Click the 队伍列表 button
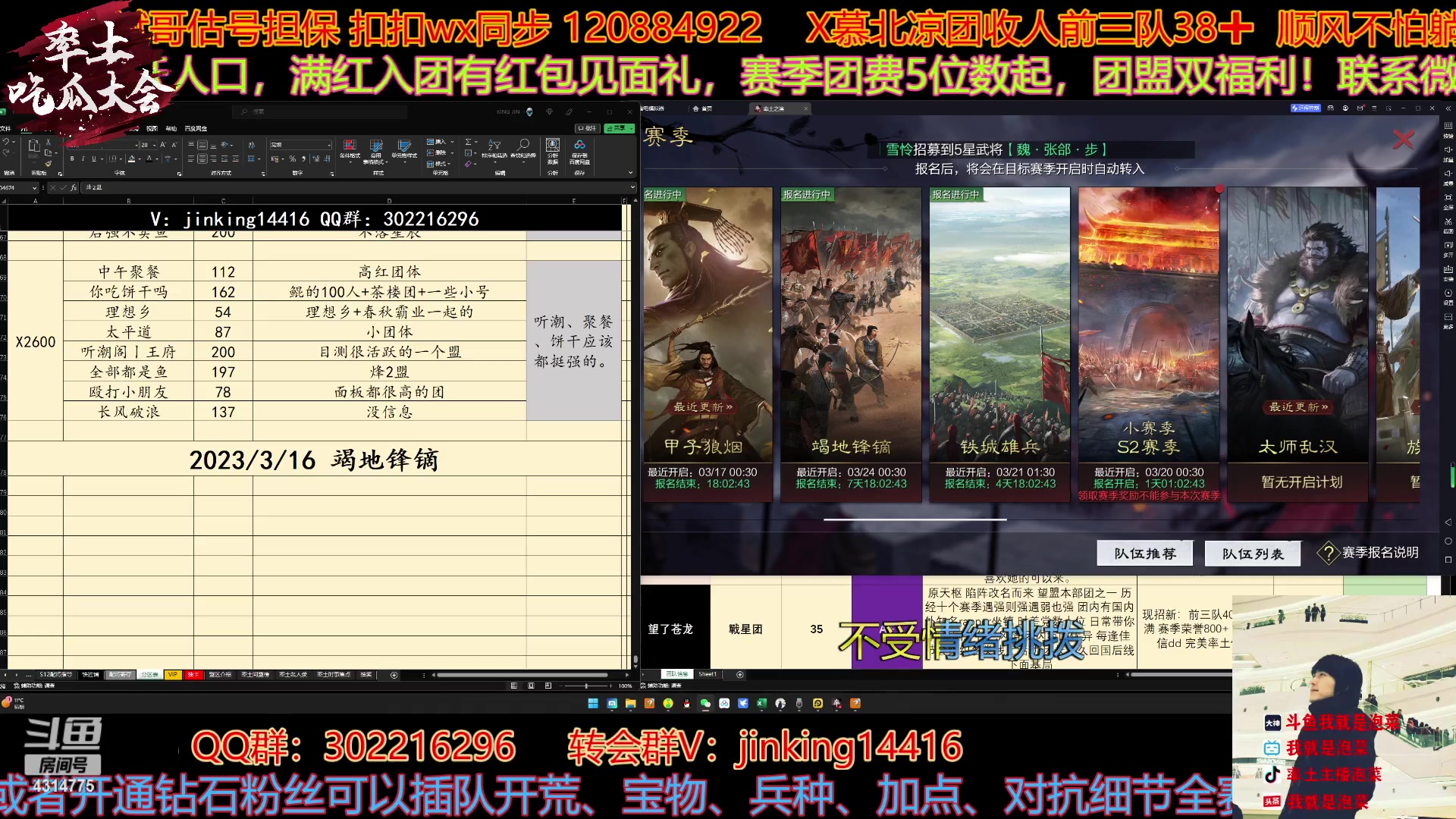Image resolution: width=1456 pixels, height=819 pixels. pyautogui.click(x=1253, y=554)
